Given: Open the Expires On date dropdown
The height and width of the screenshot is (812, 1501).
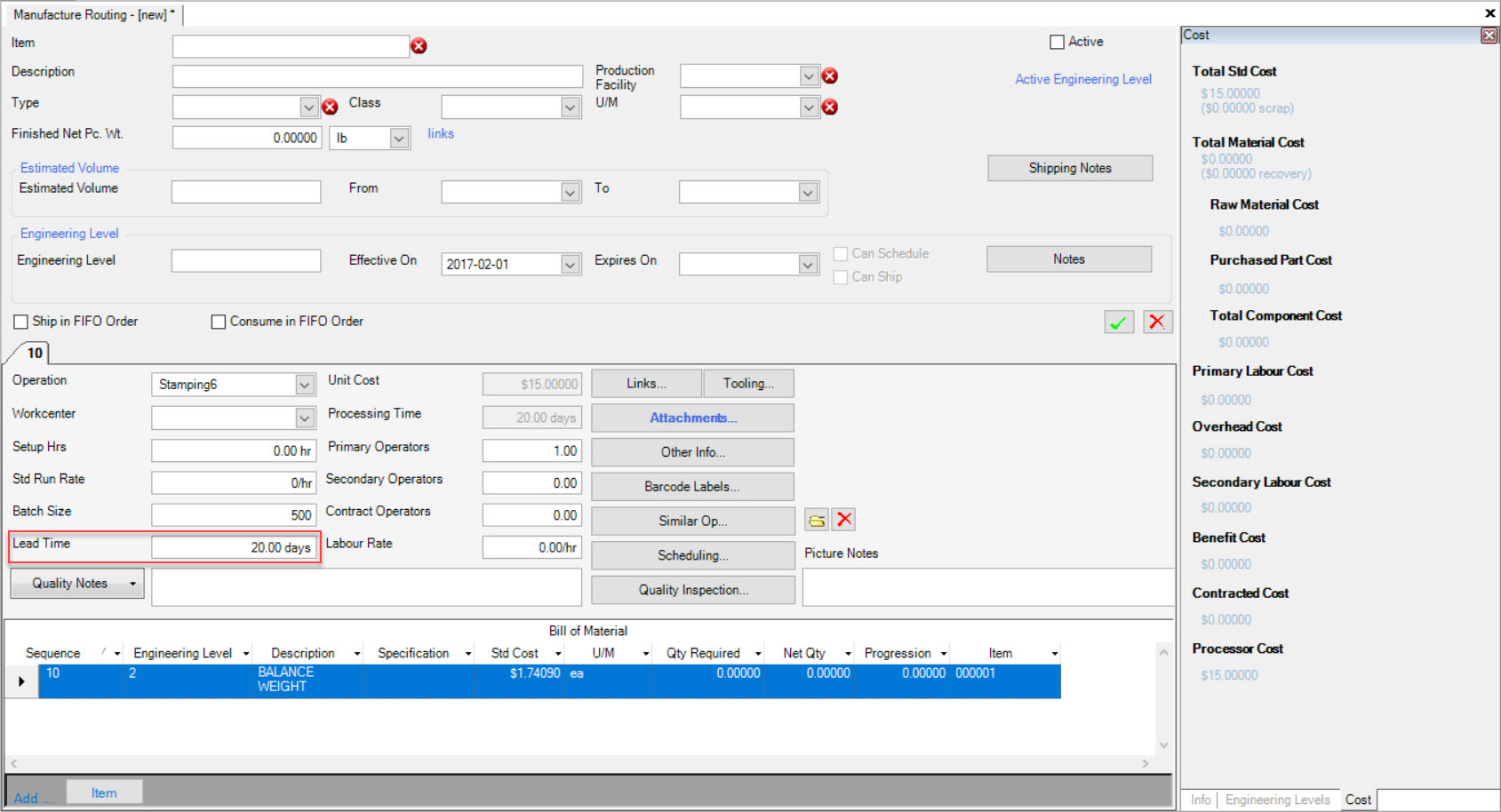Looking at the screenshot, I should point(808,265).
